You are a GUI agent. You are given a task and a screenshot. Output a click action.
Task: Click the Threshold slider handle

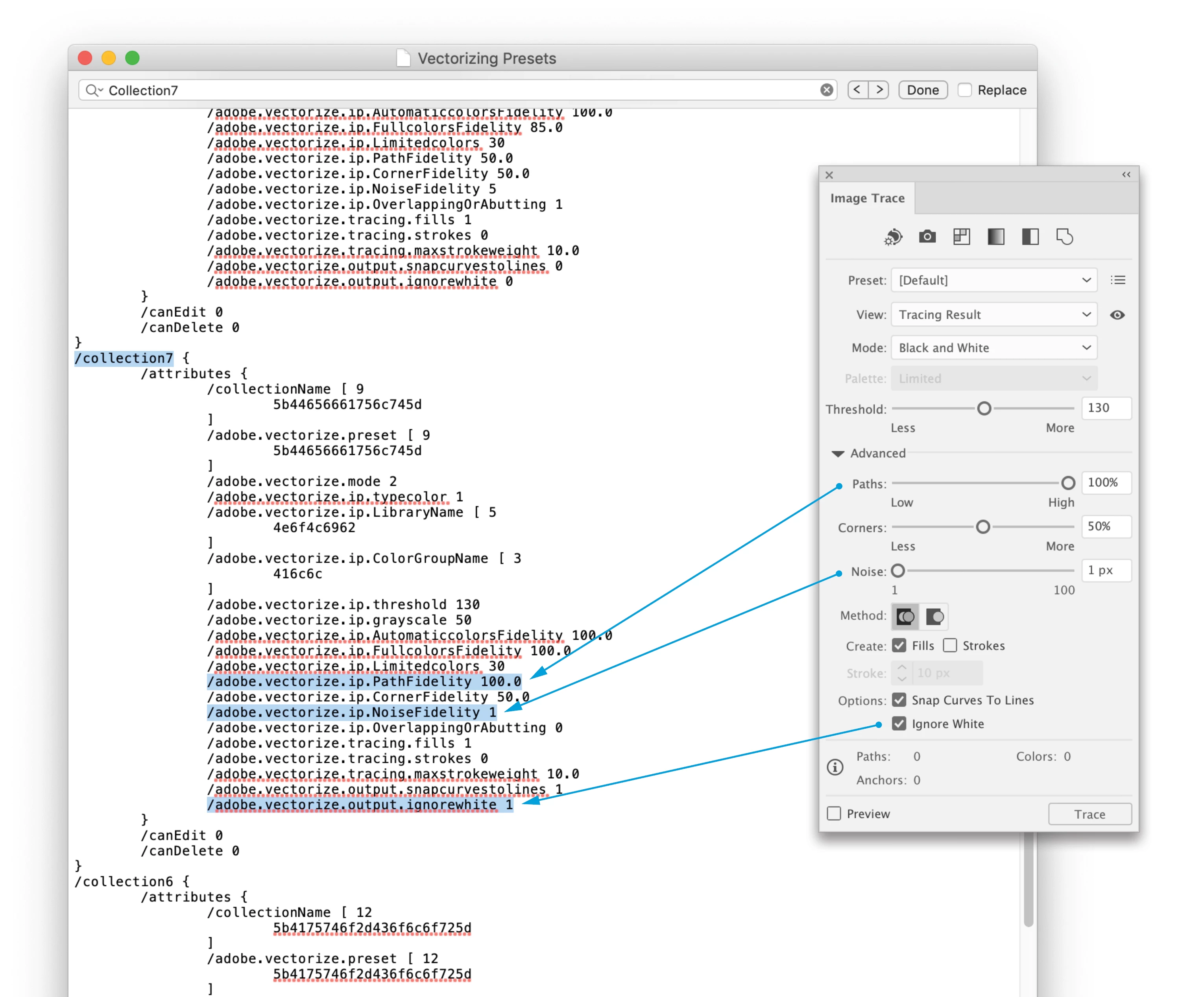click(984, 409)
